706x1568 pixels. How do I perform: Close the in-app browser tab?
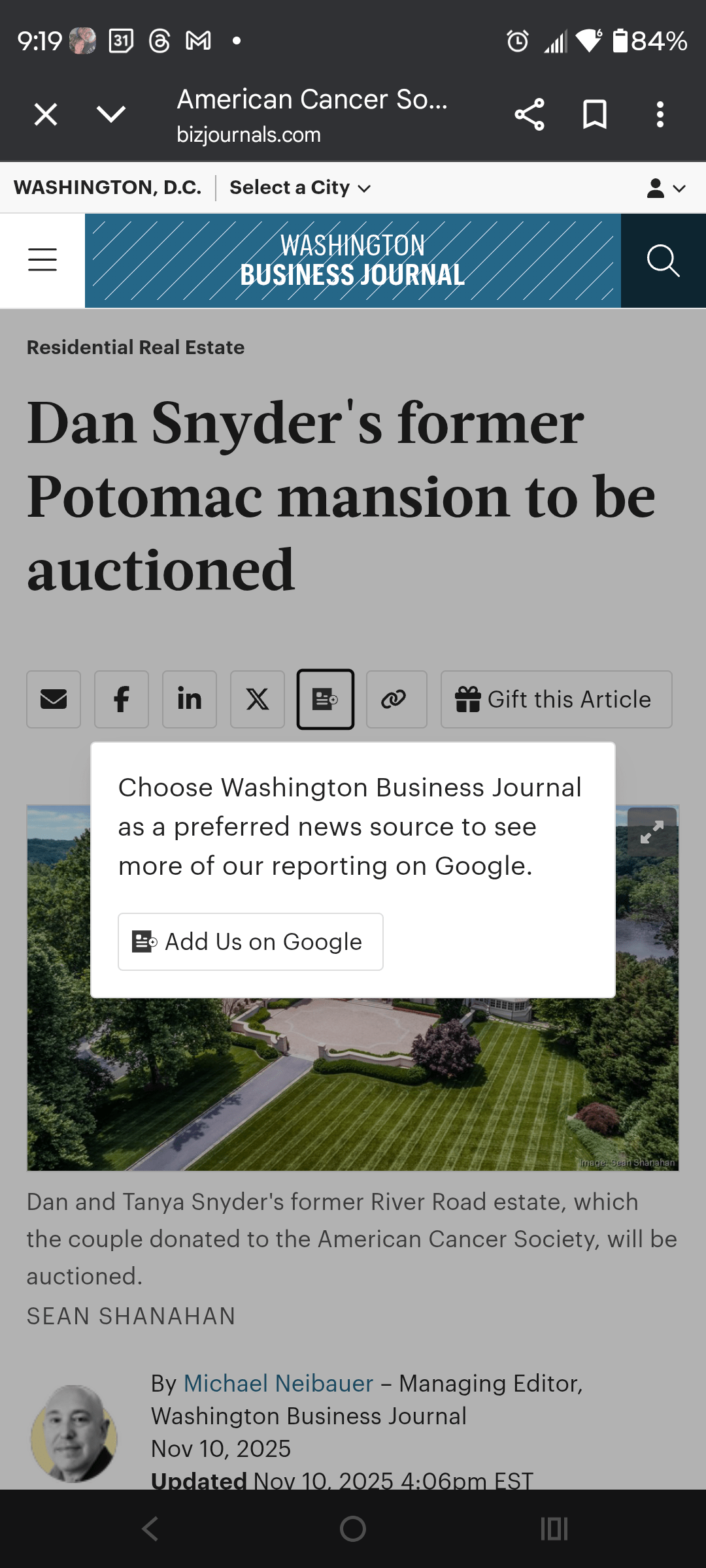click(46, 115)
